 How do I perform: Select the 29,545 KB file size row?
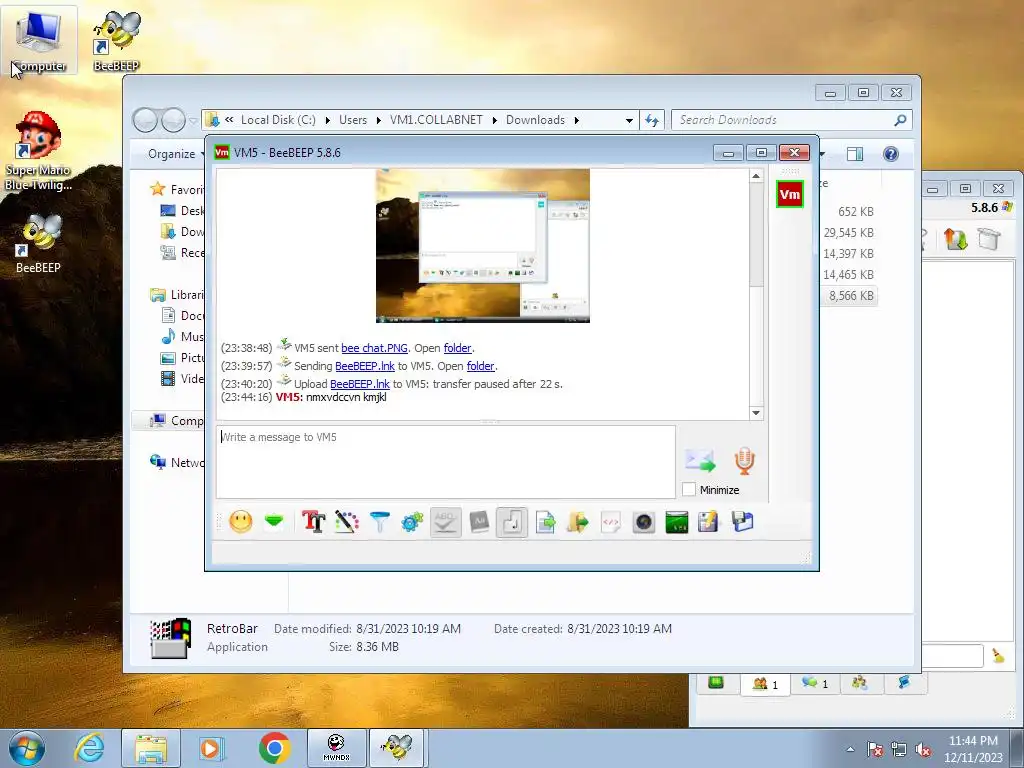(848, 232)
